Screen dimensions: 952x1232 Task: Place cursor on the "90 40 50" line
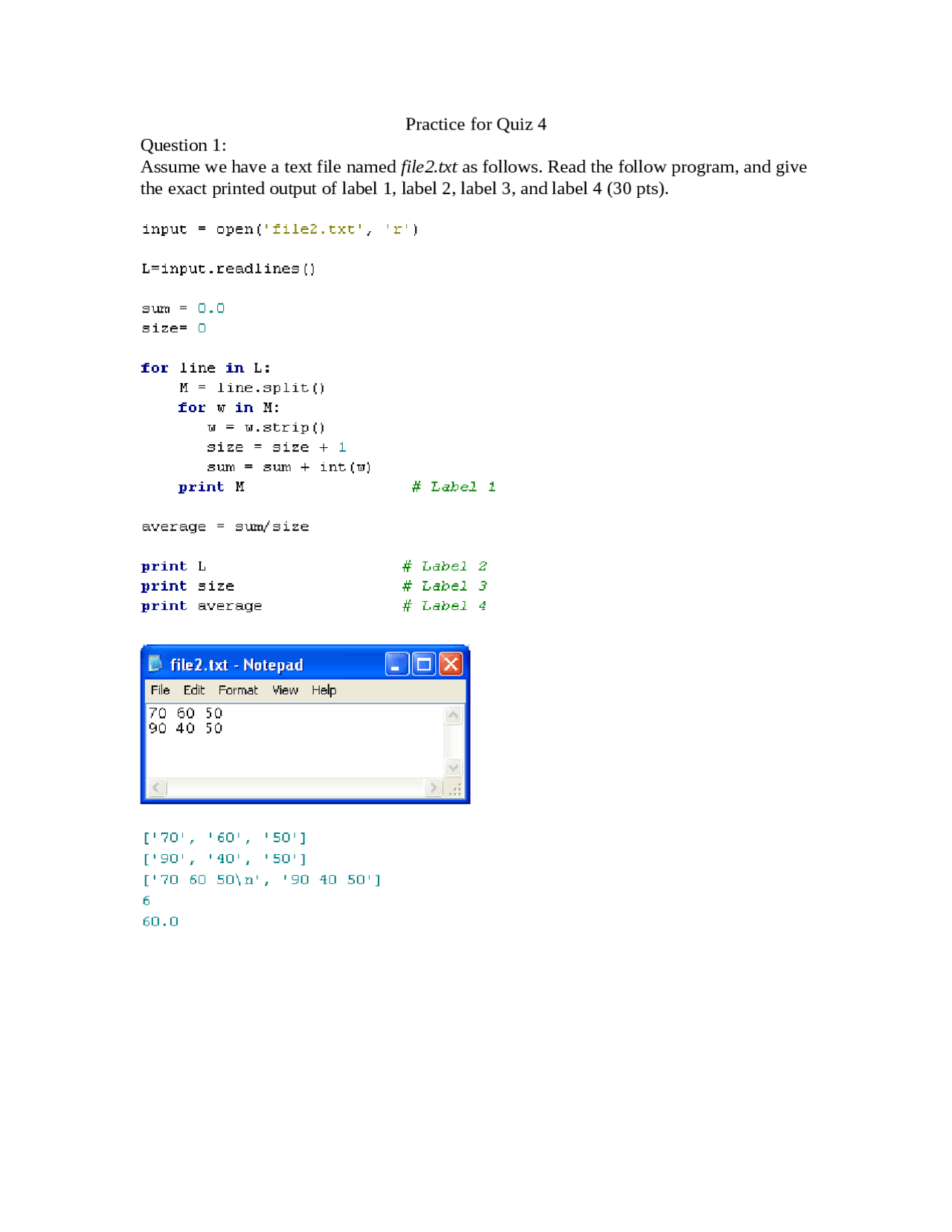(186, 728)
